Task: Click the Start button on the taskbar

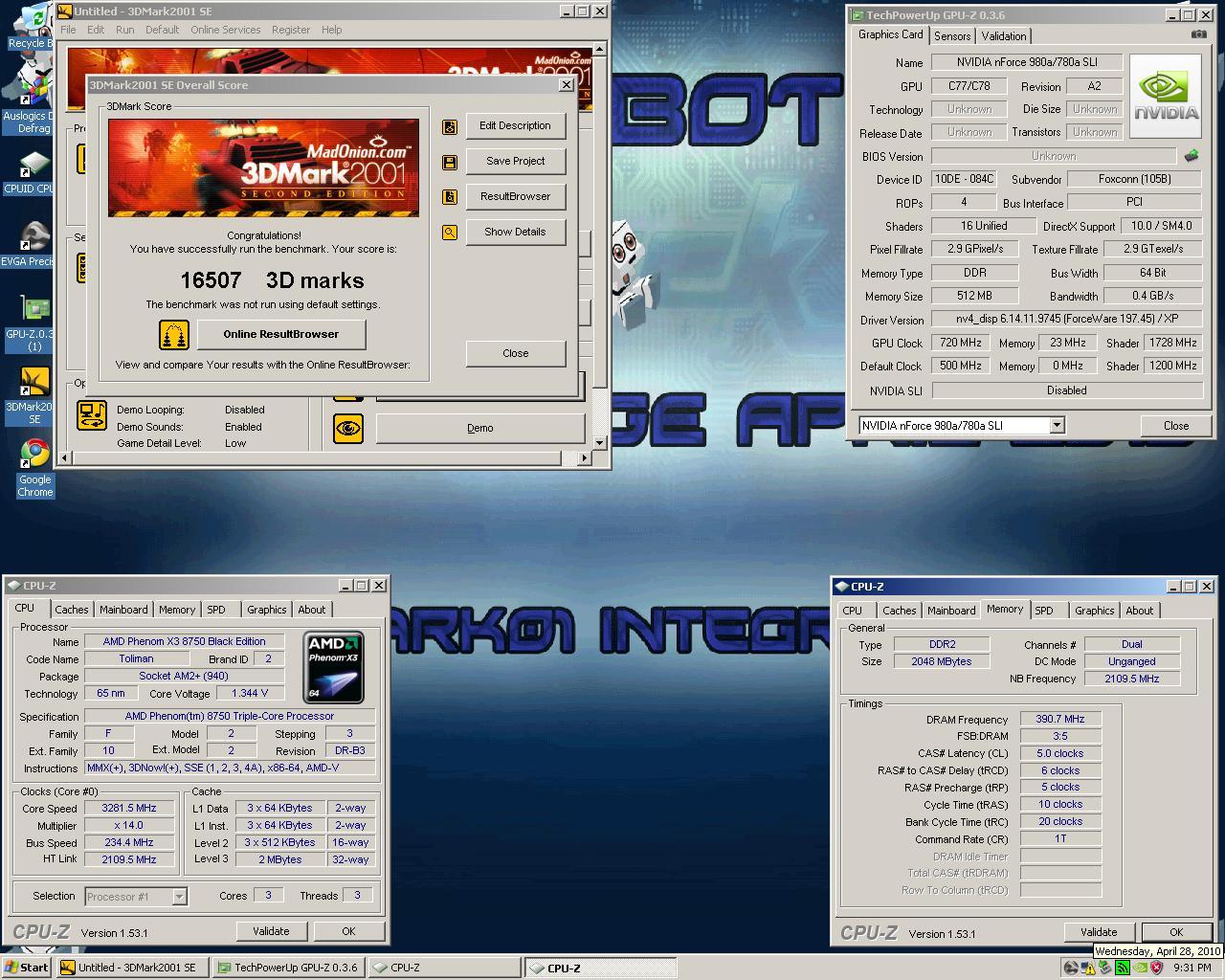Action: tap(27, 968)
